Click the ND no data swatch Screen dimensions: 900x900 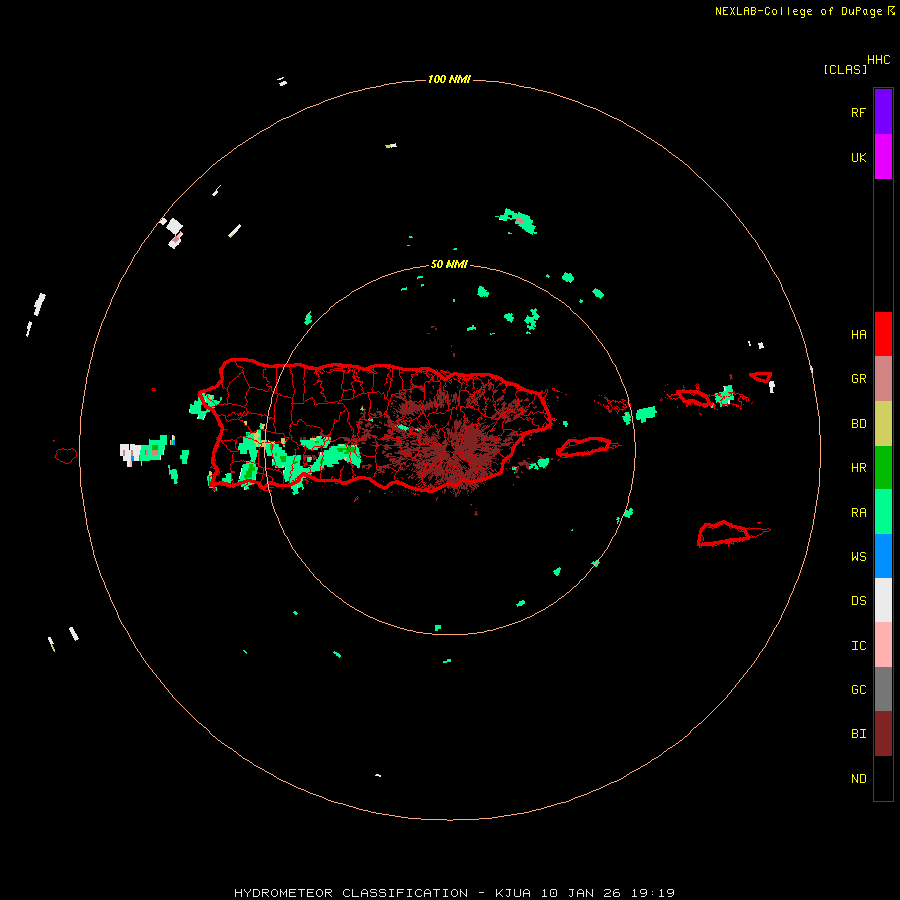pyautogui.click(x=883, y=778)
